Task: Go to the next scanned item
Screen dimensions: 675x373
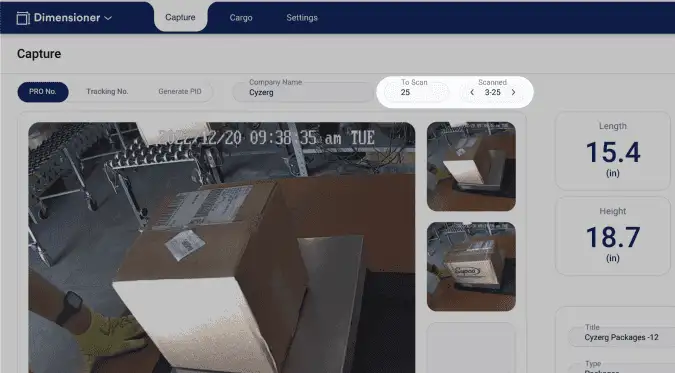Action: tap(513, 92)
